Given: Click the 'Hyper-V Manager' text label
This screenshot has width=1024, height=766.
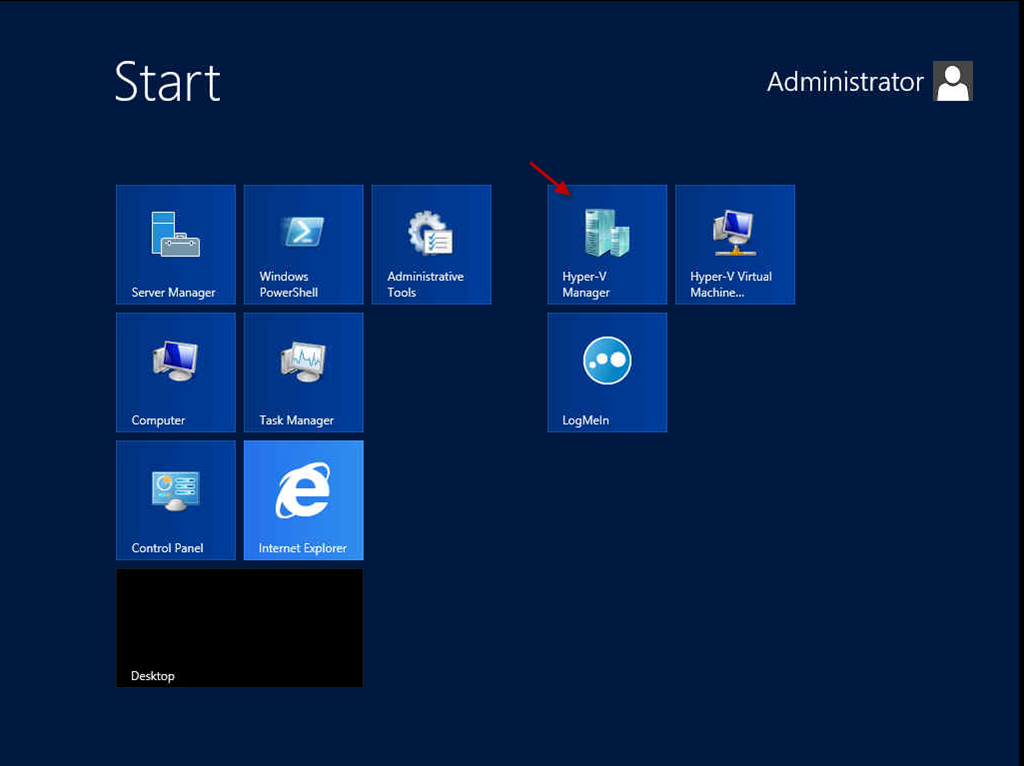Looking at the screenshot, I should click(x=586, y=285).
